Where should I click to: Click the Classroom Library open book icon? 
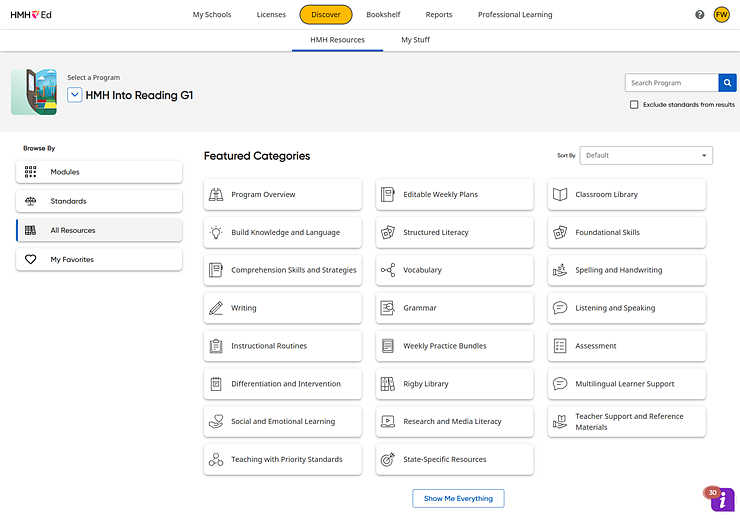(560, 195)
